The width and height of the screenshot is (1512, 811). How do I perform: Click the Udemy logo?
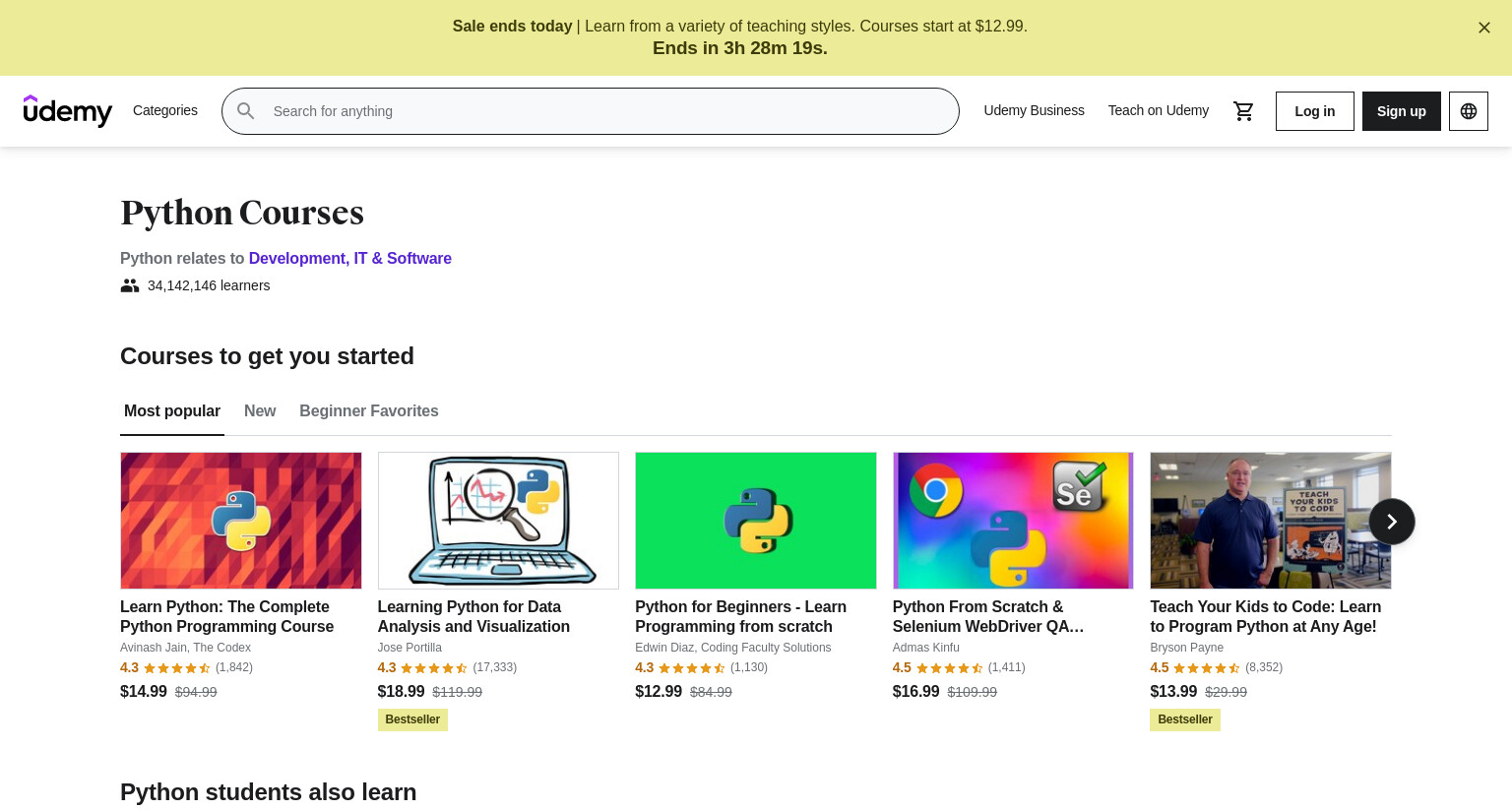click(68, 111)
